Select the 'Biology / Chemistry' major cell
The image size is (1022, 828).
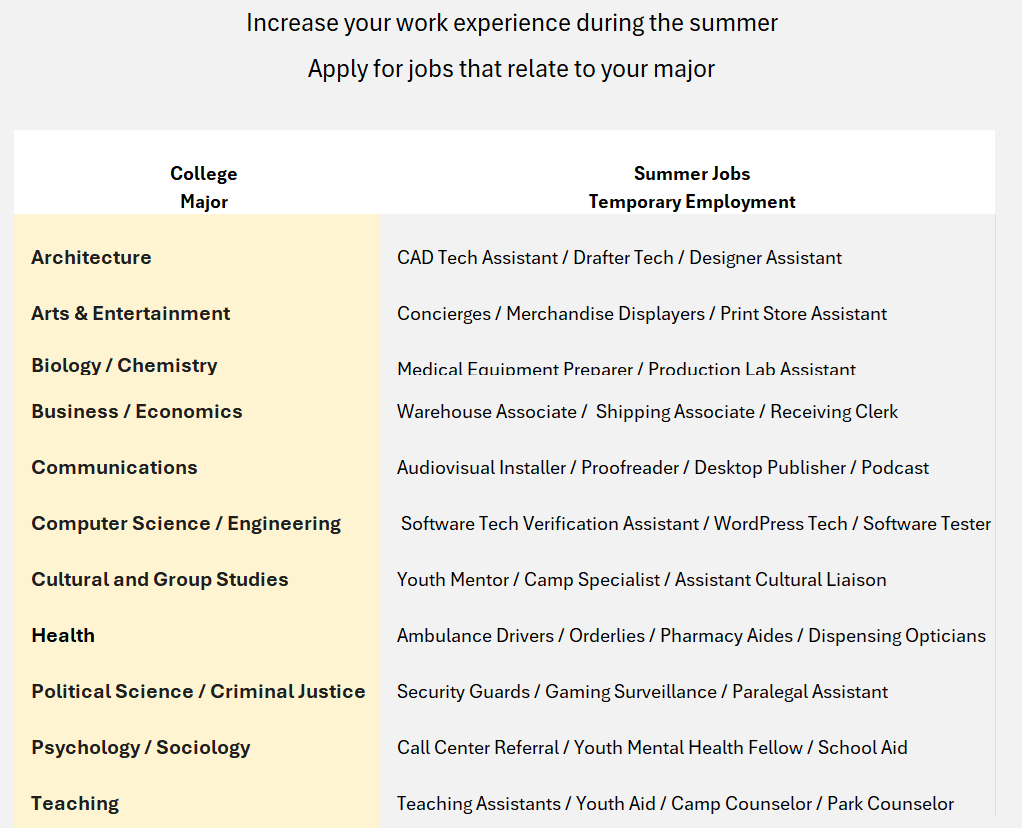(x=124, y=365)
